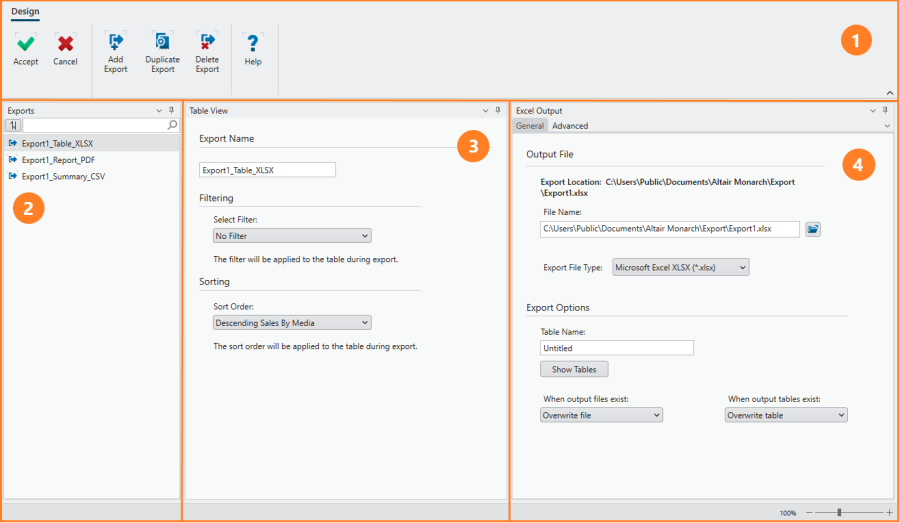
Task: Expand the Sort Order dropdown
Action: tap(292, 323)
